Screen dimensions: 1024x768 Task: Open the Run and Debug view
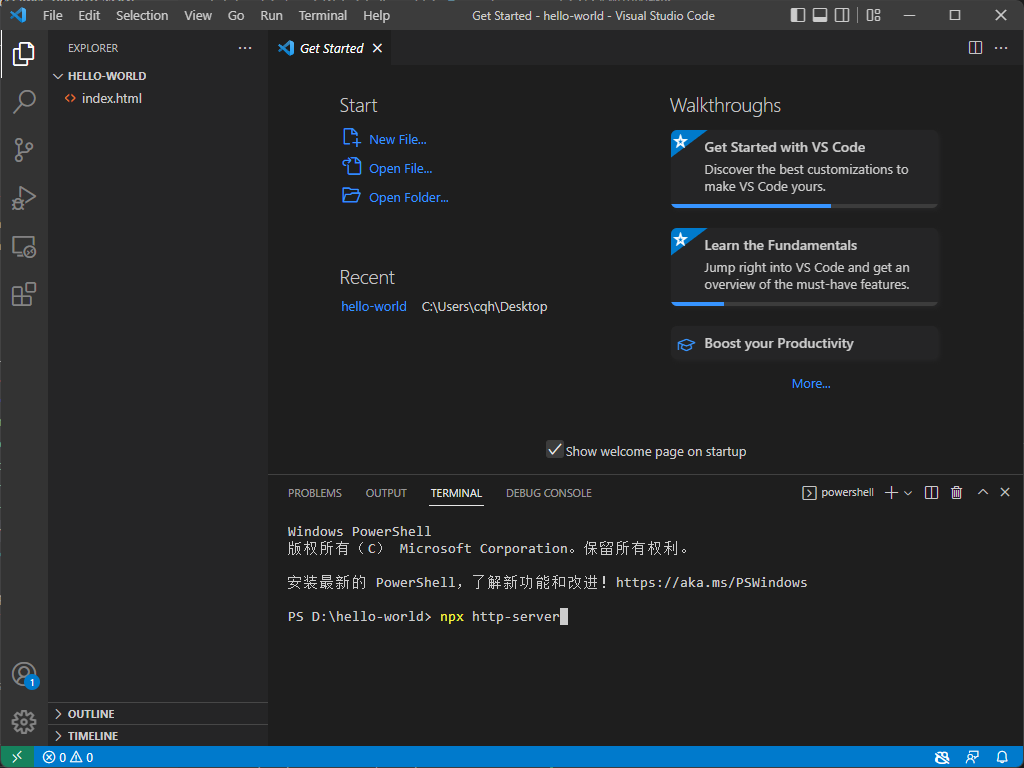tap(24, 198)
